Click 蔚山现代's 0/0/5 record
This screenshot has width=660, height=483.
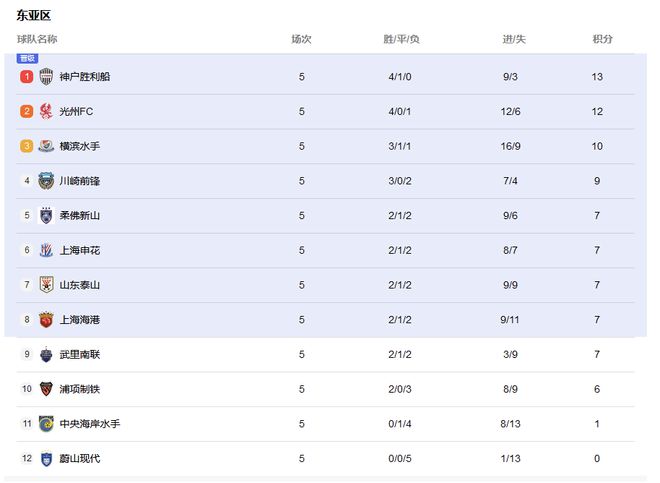pos(400,458)
